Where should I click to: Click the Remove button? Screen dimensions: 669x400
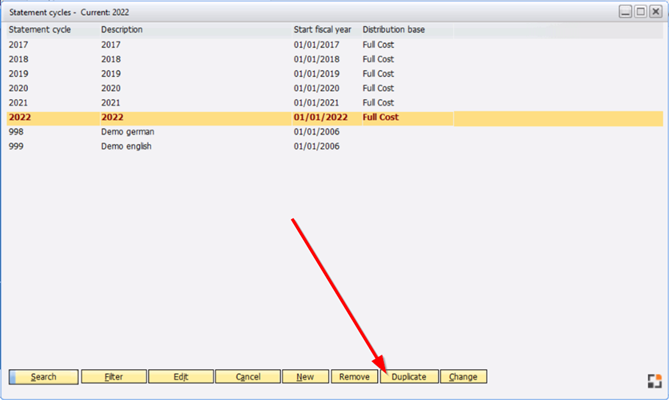(x=354, y=377)
